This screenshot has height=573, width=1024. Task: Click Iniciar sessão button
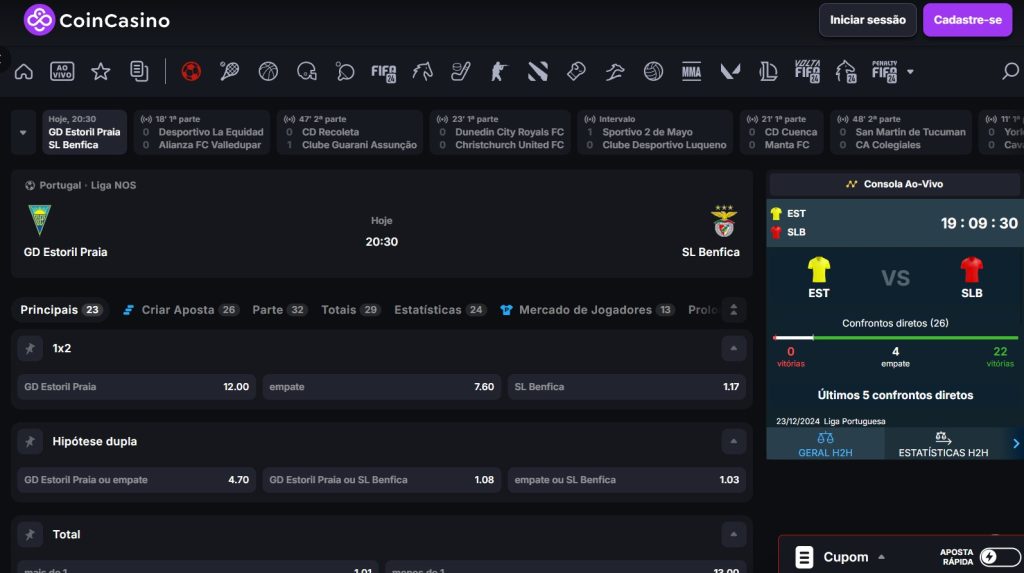[867, 20]
